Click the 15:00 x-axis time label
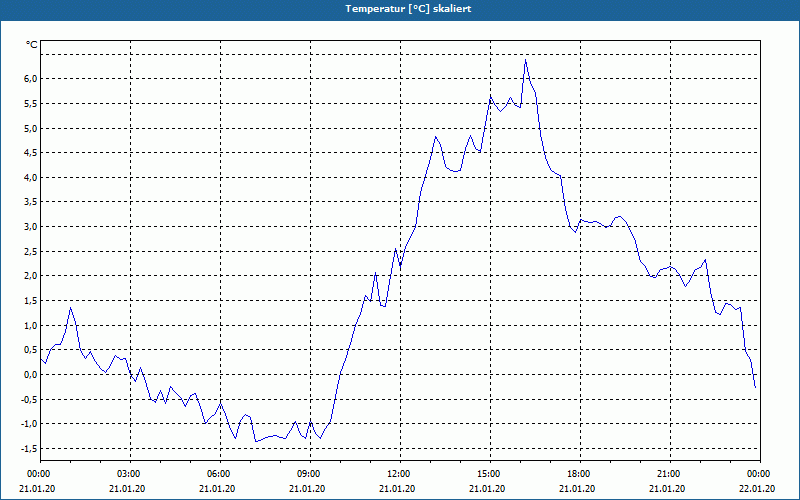The width and height of the screenshot is (800, 500). [490, 474]
